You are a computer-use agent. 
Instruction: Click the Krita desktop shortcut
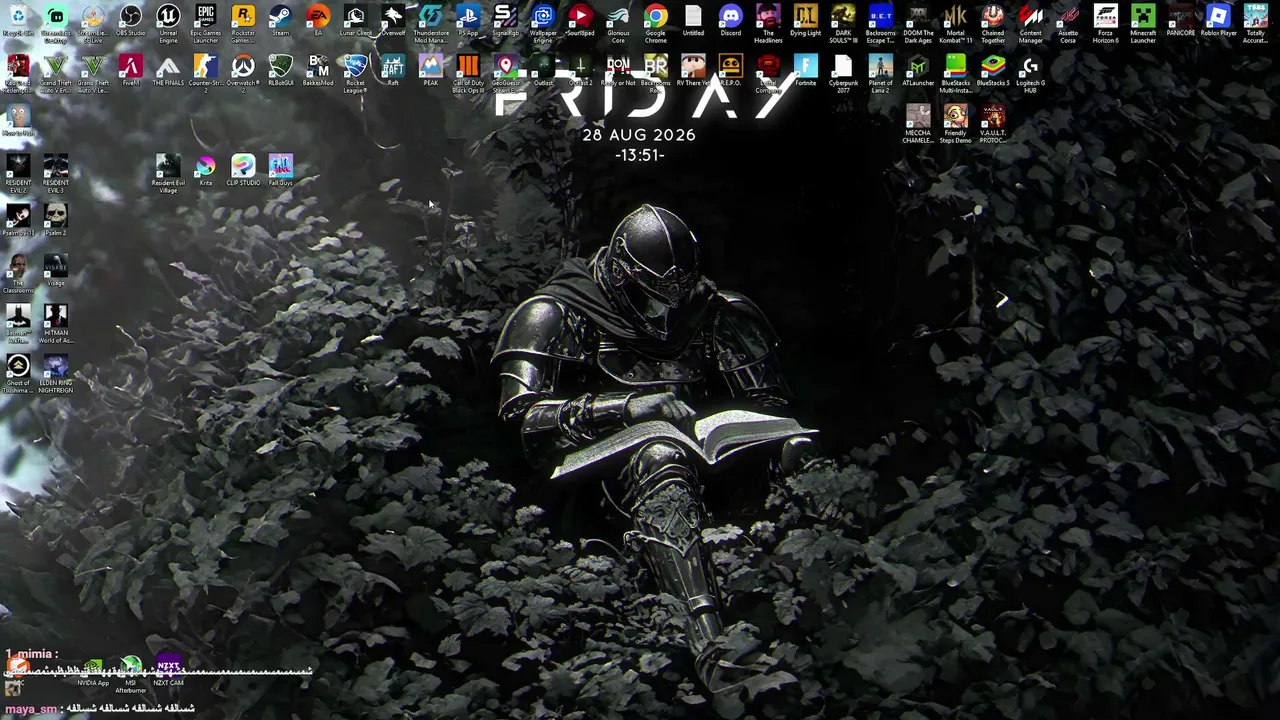coord(206,171)
